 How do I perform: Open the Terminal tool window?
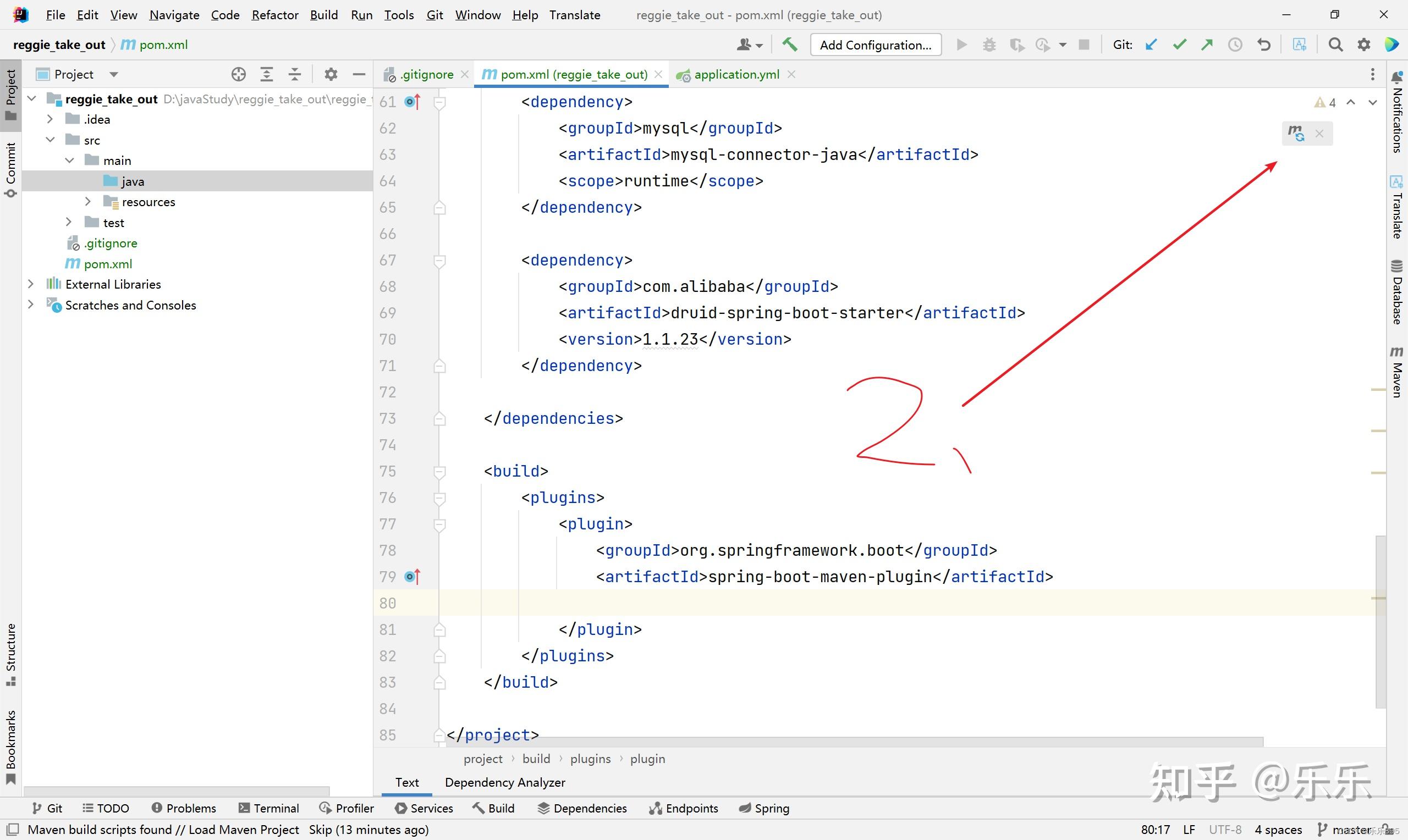coord(269,808)
